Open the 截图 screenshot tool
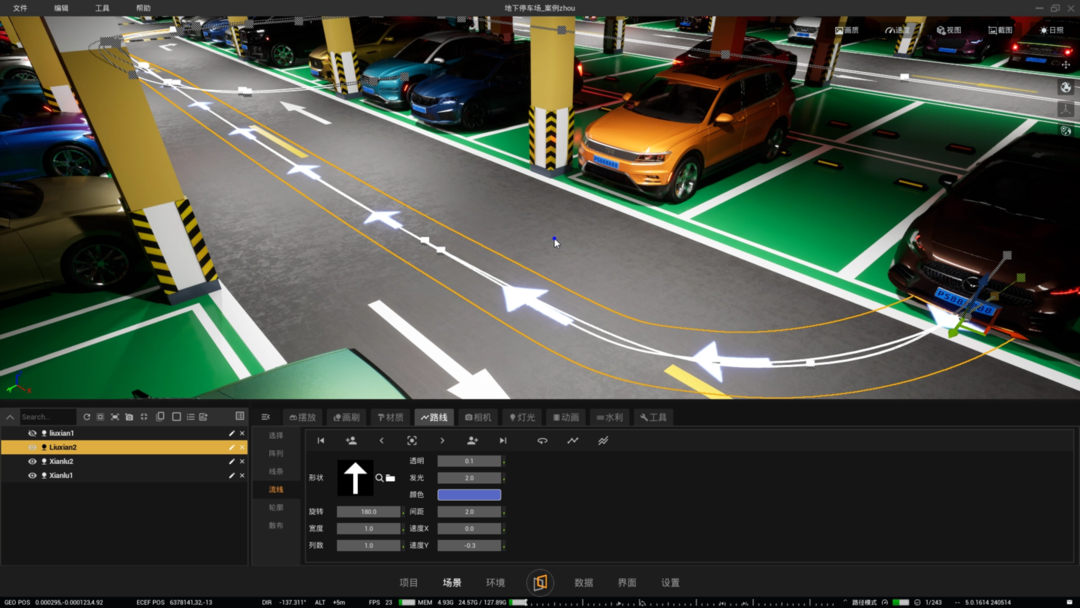 pos(1000,31)
